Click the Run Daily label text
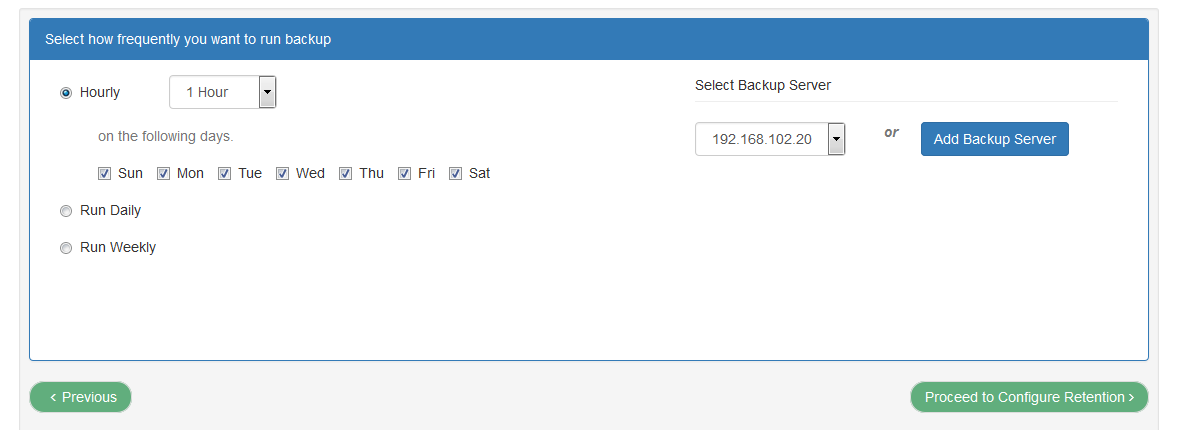The width and height of the screenshot is (1178, 430). click(x=110, y=210)
